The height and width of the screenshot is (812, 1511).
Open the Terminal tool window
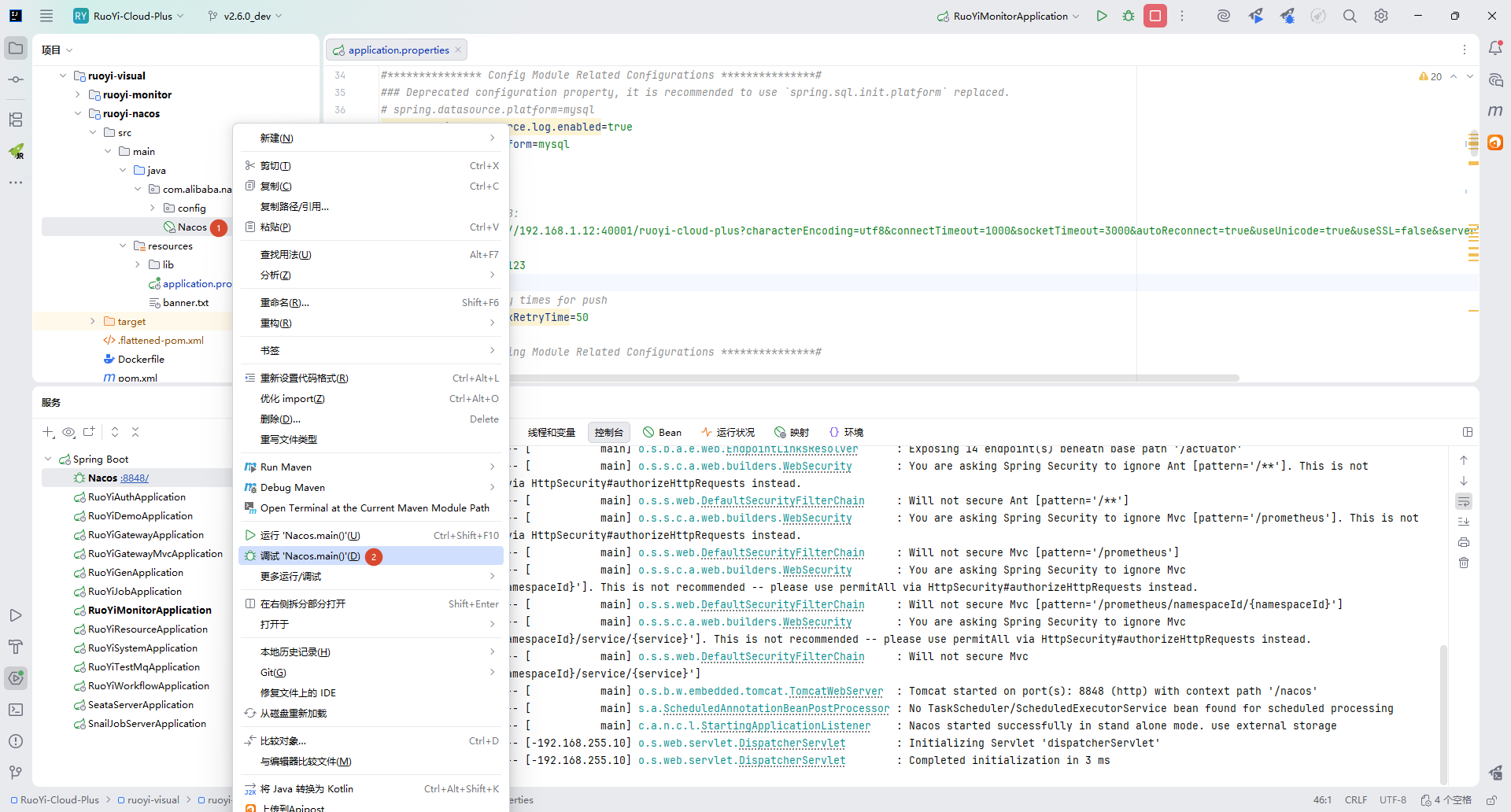(16, 710)
